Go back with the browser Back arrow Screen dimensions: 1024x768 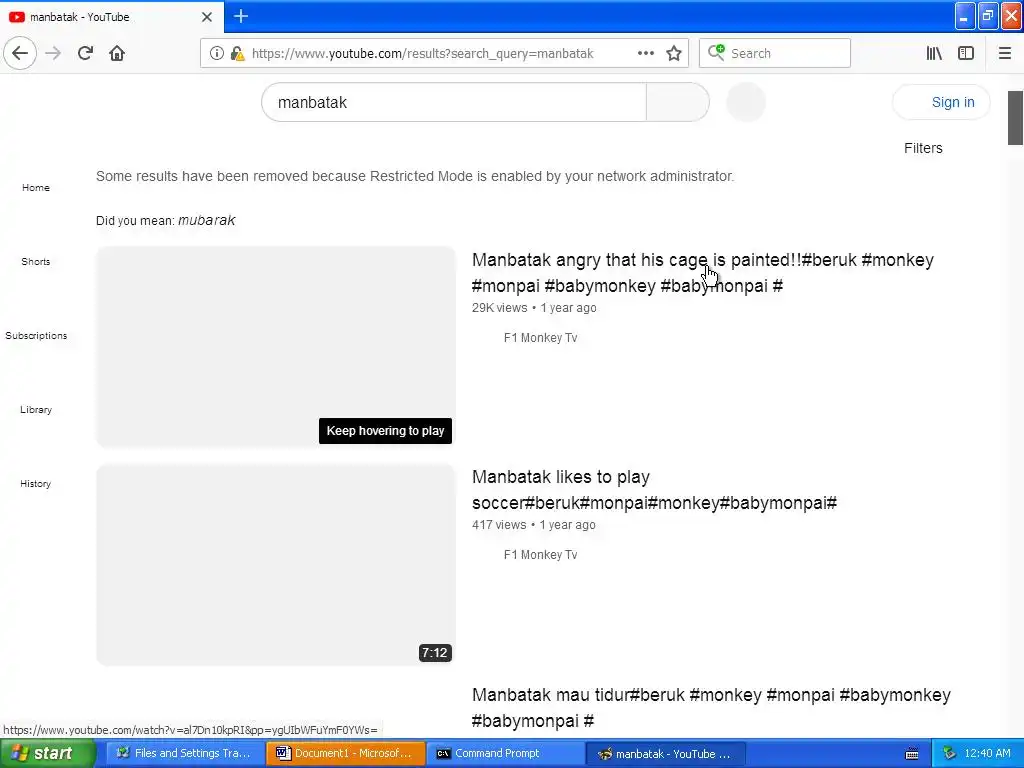pyautogui.click(x=20, y=53)
